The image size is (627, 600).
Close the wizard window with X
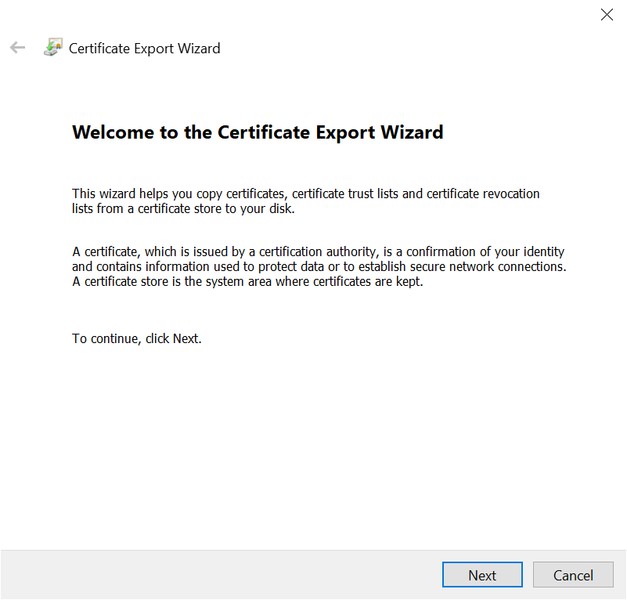click(x=607, y=15)
